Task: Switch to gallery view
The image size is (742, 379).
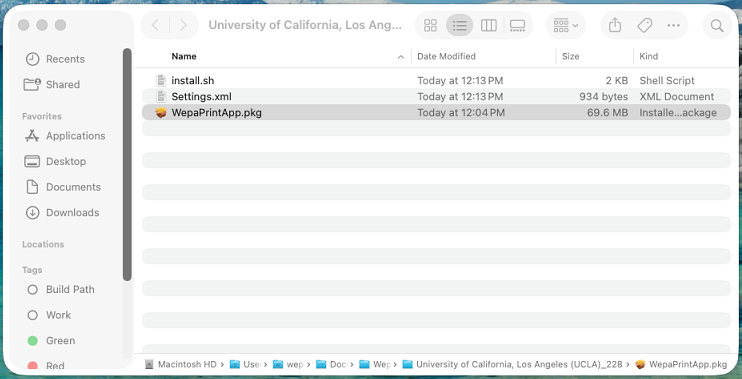Action: (517, 25)
